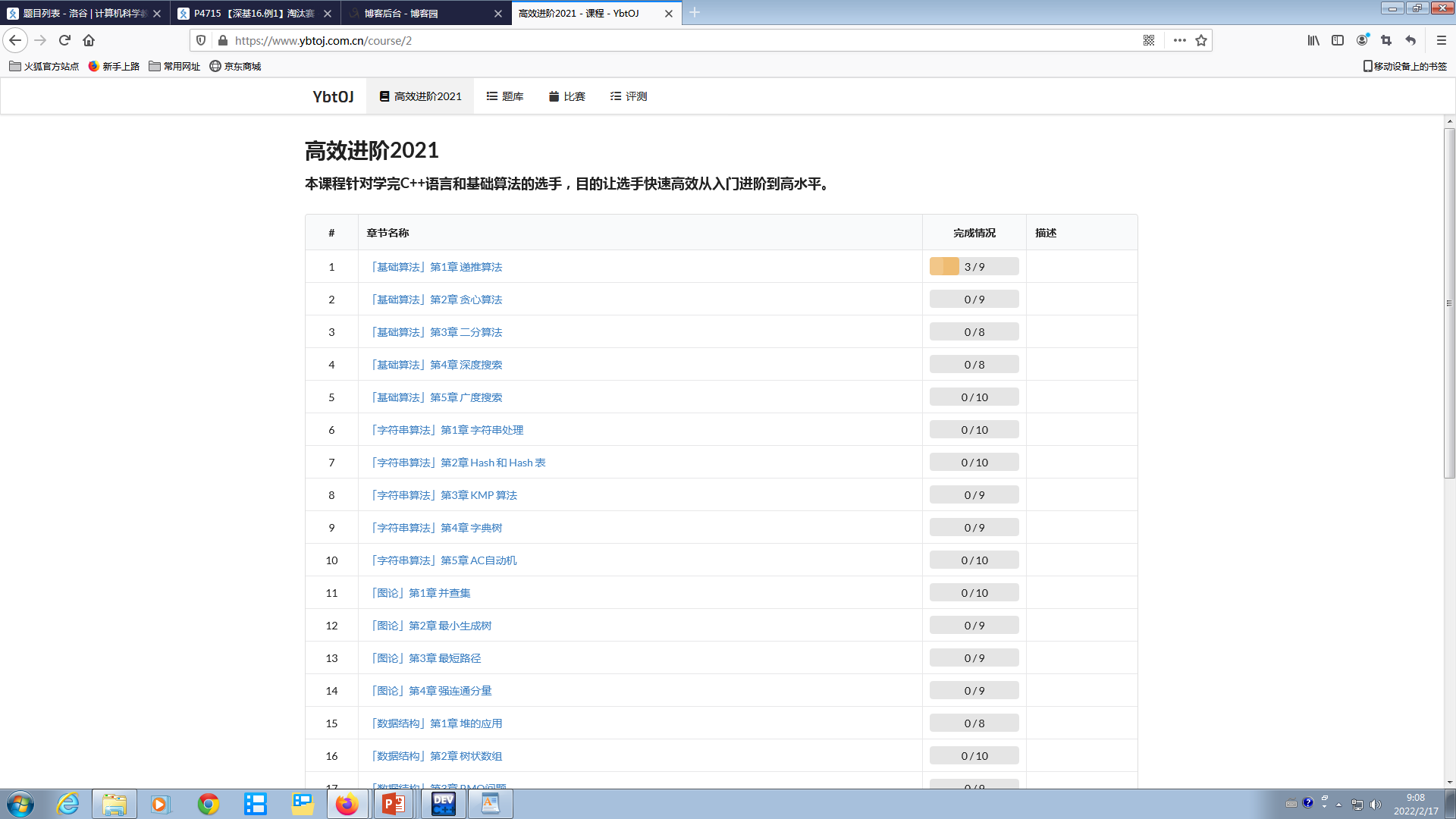The width and height of the screenshot is (1456, 819).
Task: Open the page actions three-dot menu
Action: [x=1179, y=40]
